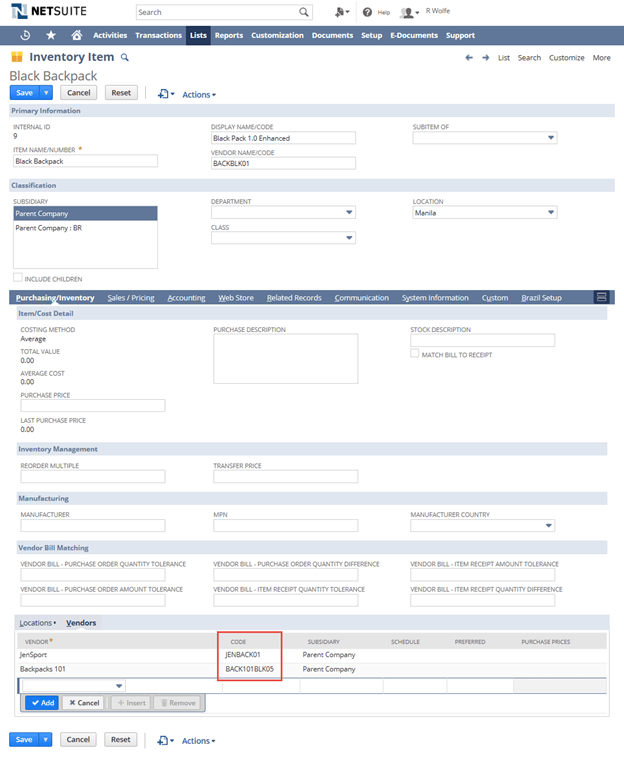
Task: Click the BACK101BLK05 code cell
Action: pos(249,669)
